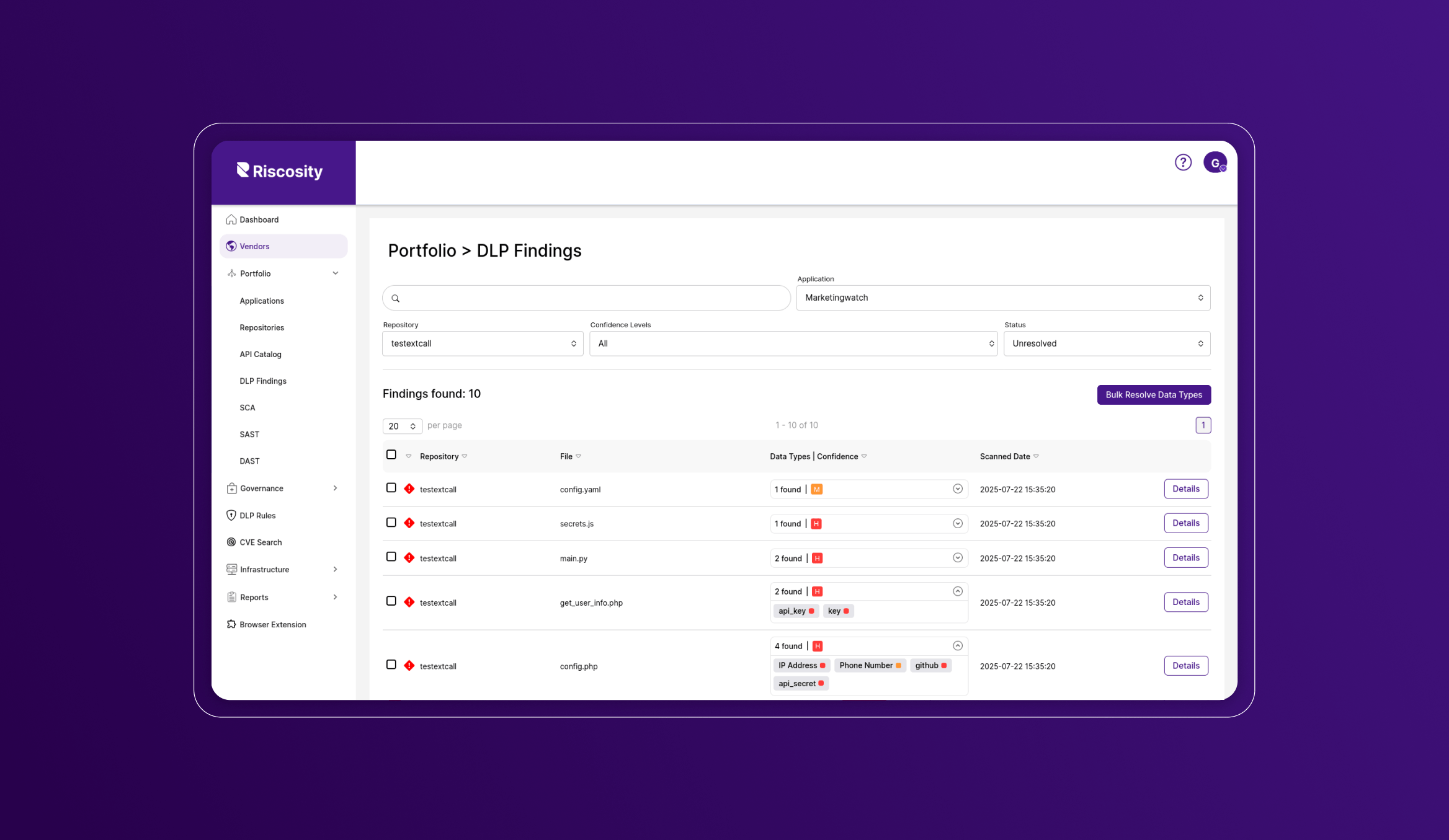The height and width of the screenshot is (840, 1449).
Task: Open the user avatar G menu
Action: coord(1215,162)
